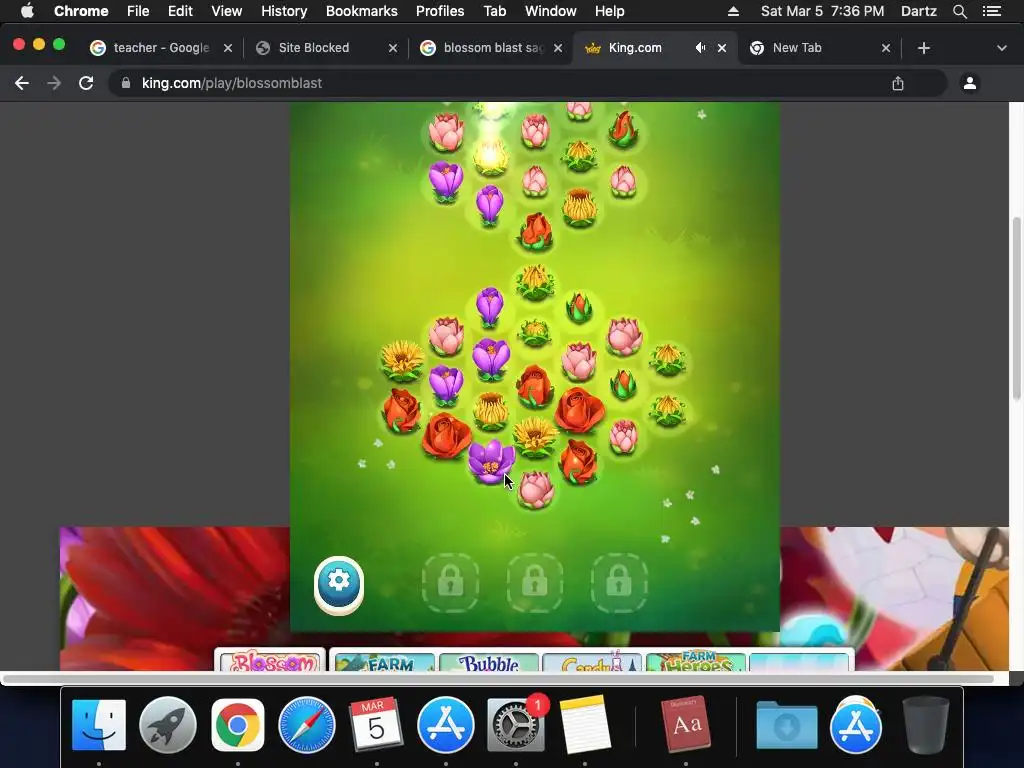Open Safari from the Dock
The width and height of the screenshot is (1024, 768).
307,724
